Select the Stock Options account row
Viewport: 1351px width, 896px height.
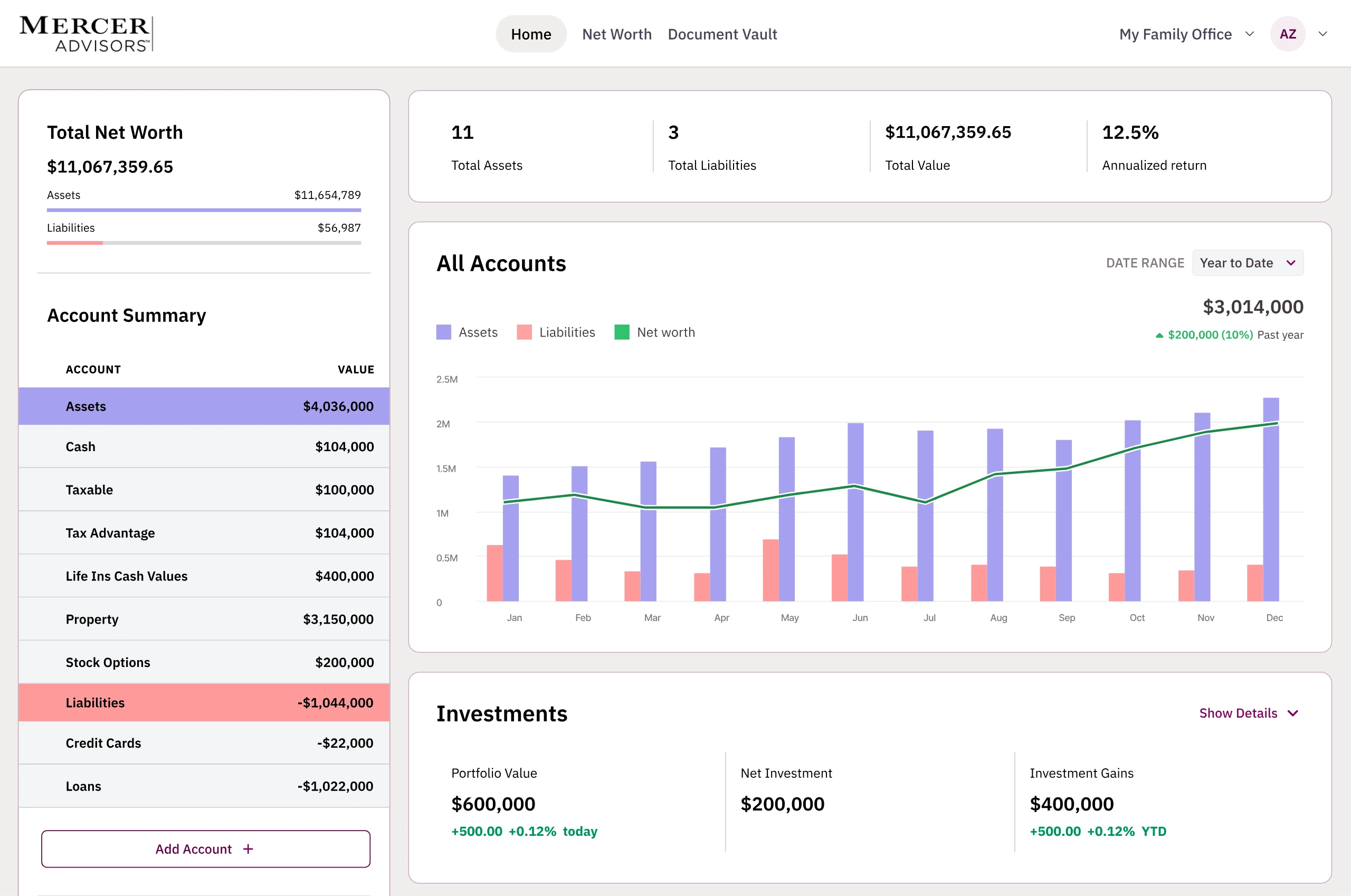pyautogui.click(x=204, y=662)
